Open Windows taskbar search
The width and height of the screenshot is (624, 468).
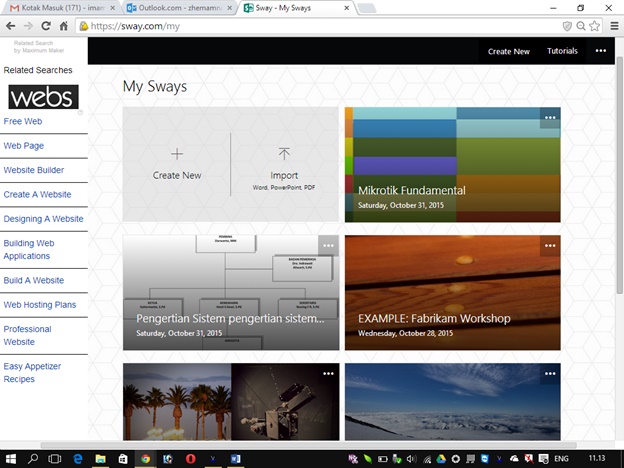[x=33, y=459]
